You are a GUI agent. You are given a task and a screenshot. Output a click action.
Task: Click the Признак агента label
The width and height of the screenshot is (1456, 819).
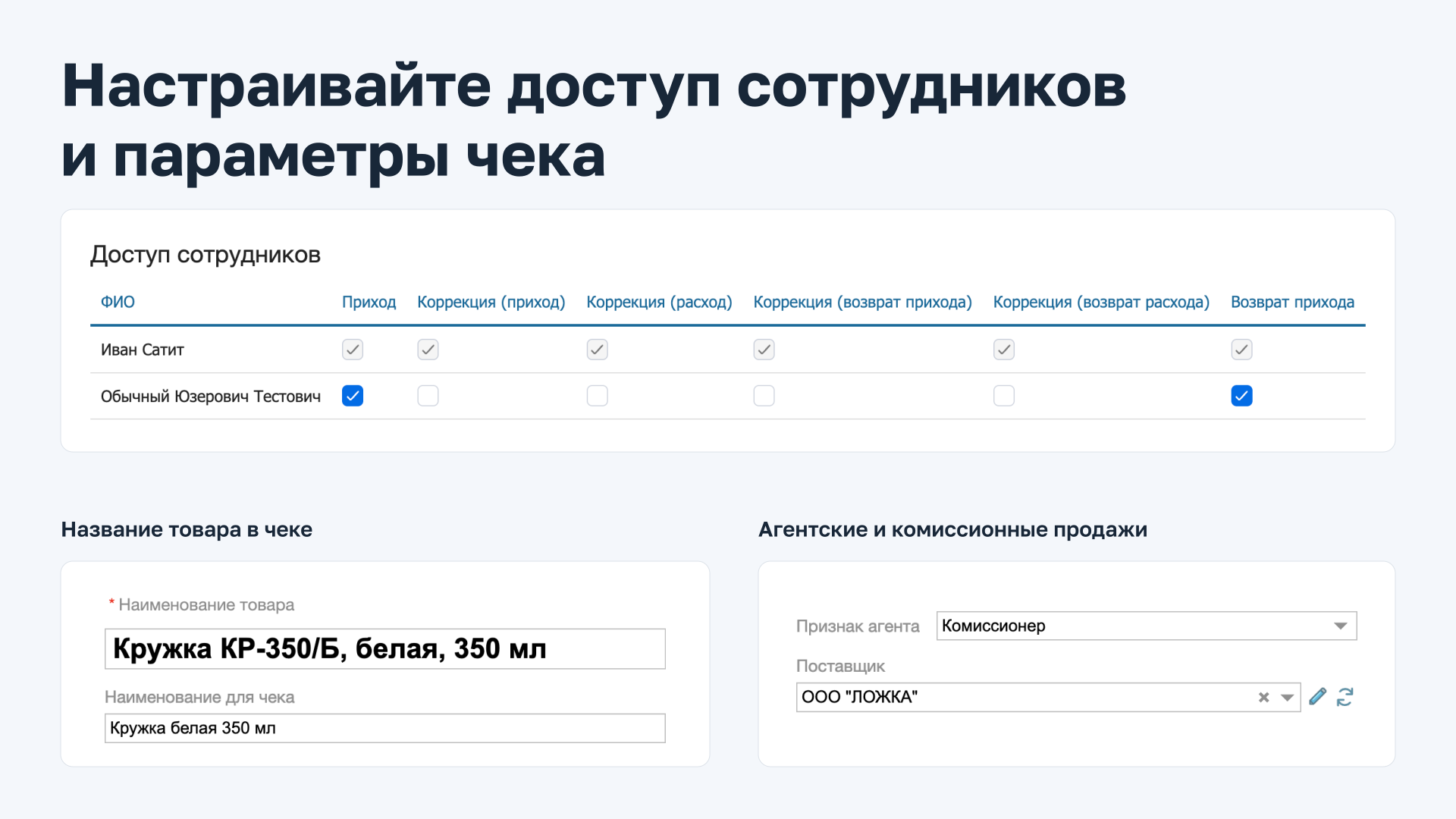[858, 626]
